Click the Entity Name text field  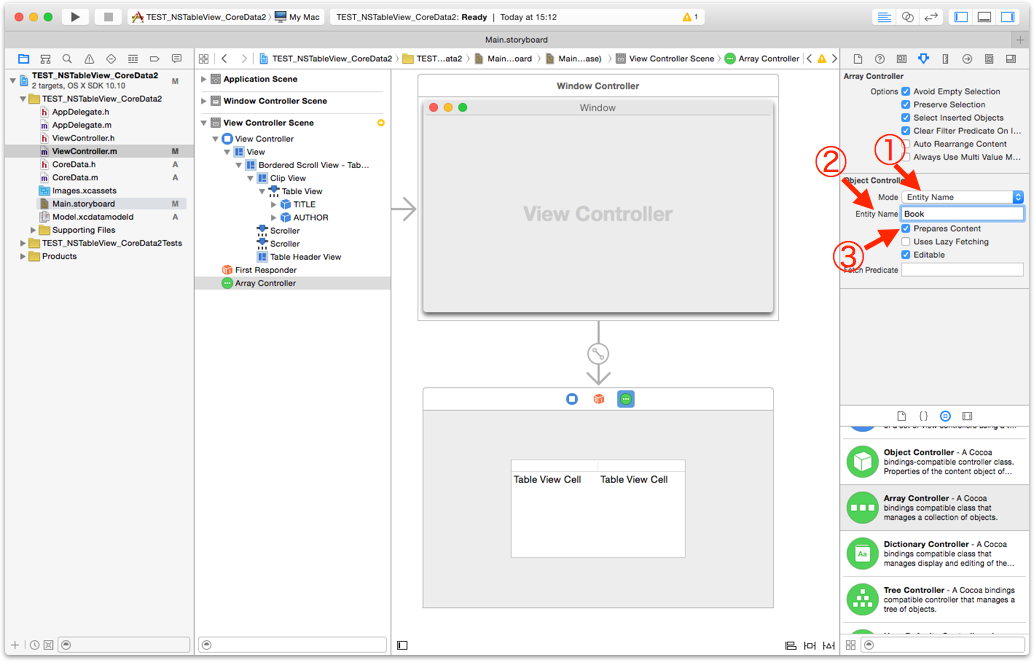[x=962, y=214]
